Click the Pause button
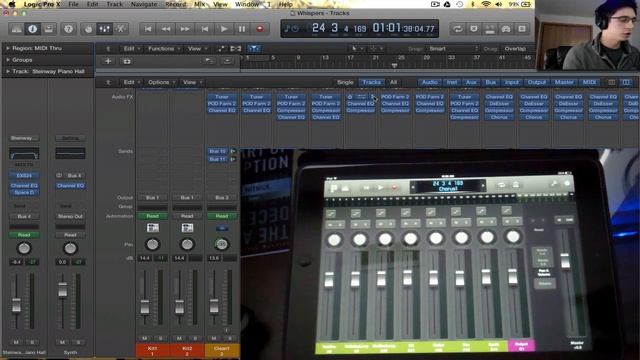 242,29
